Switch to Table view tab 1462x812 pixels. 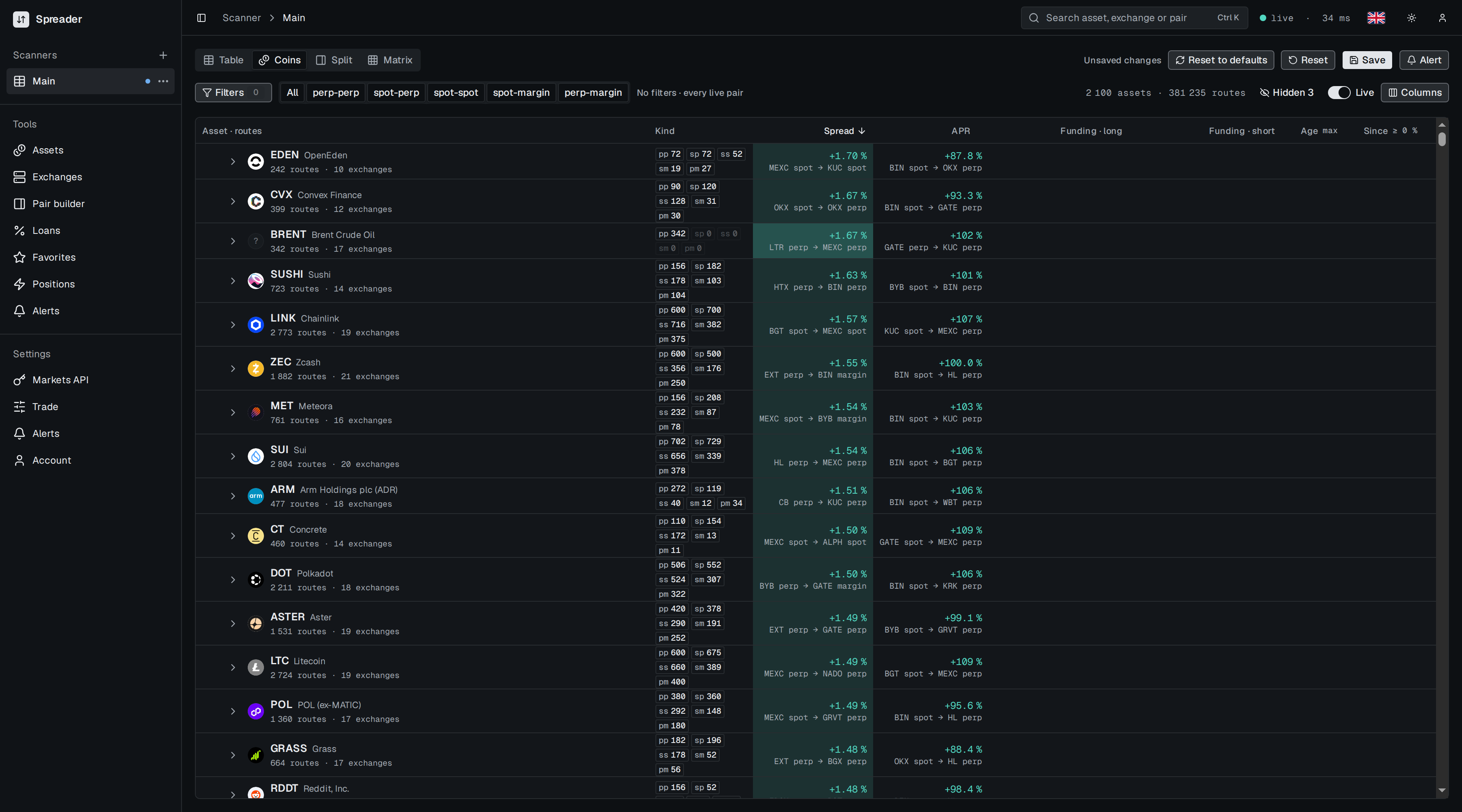[x=224, y=60]
